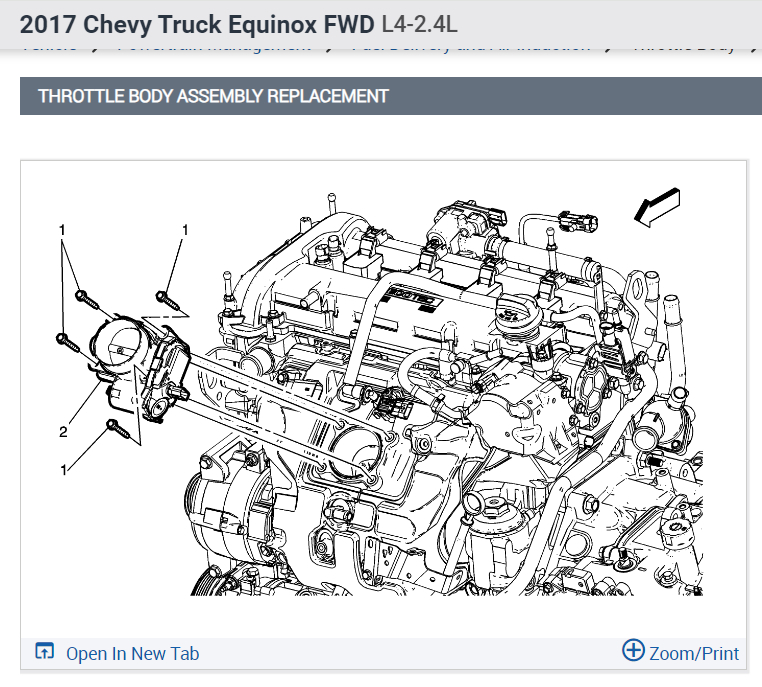Click the 2017 Chevy Truck Equinox FWD title
This screenshot has width=762, height=687.
point(197,24)
